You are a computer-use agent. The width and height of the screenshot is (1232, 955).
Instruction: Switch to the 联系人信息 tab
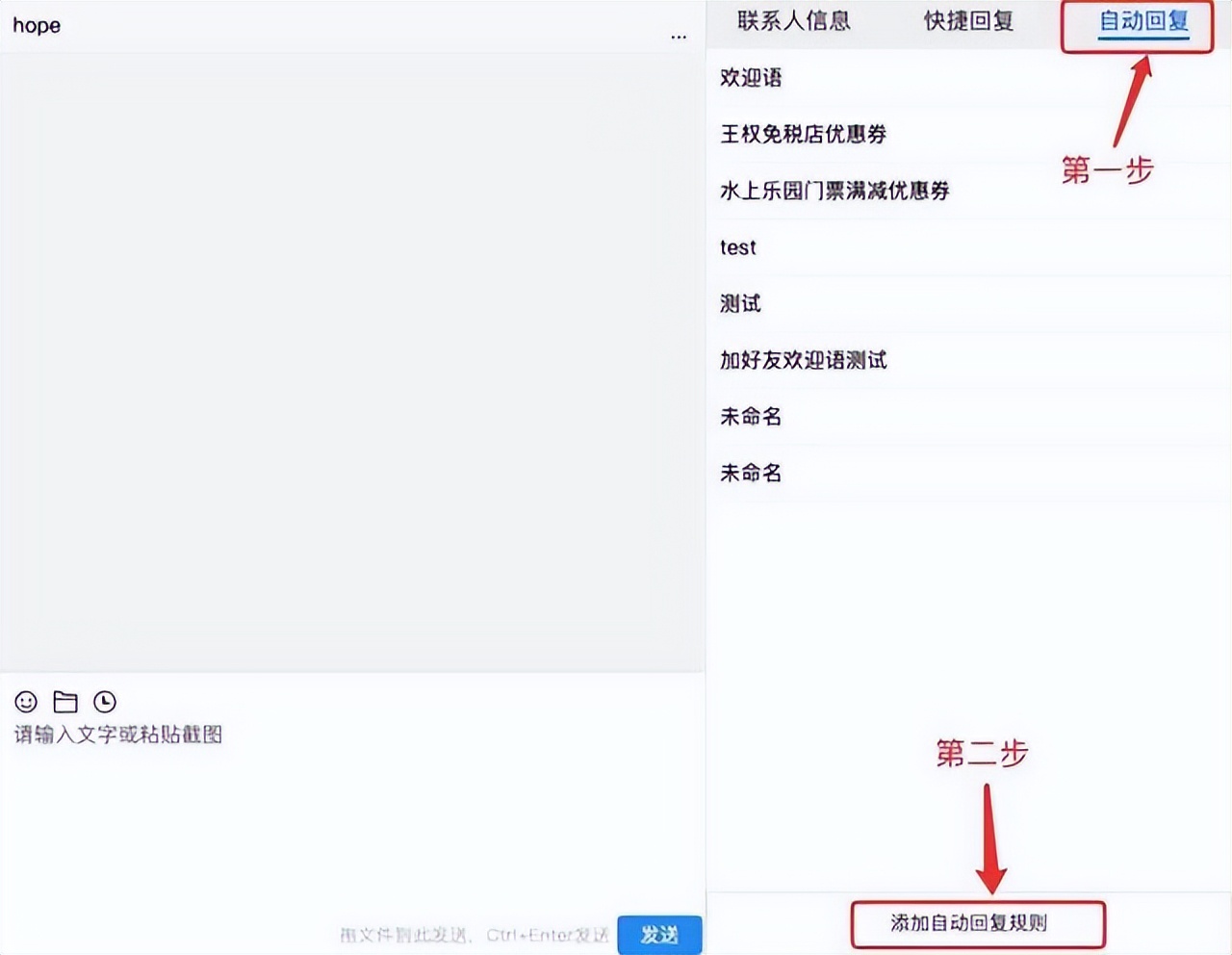(x=796, y=21)
